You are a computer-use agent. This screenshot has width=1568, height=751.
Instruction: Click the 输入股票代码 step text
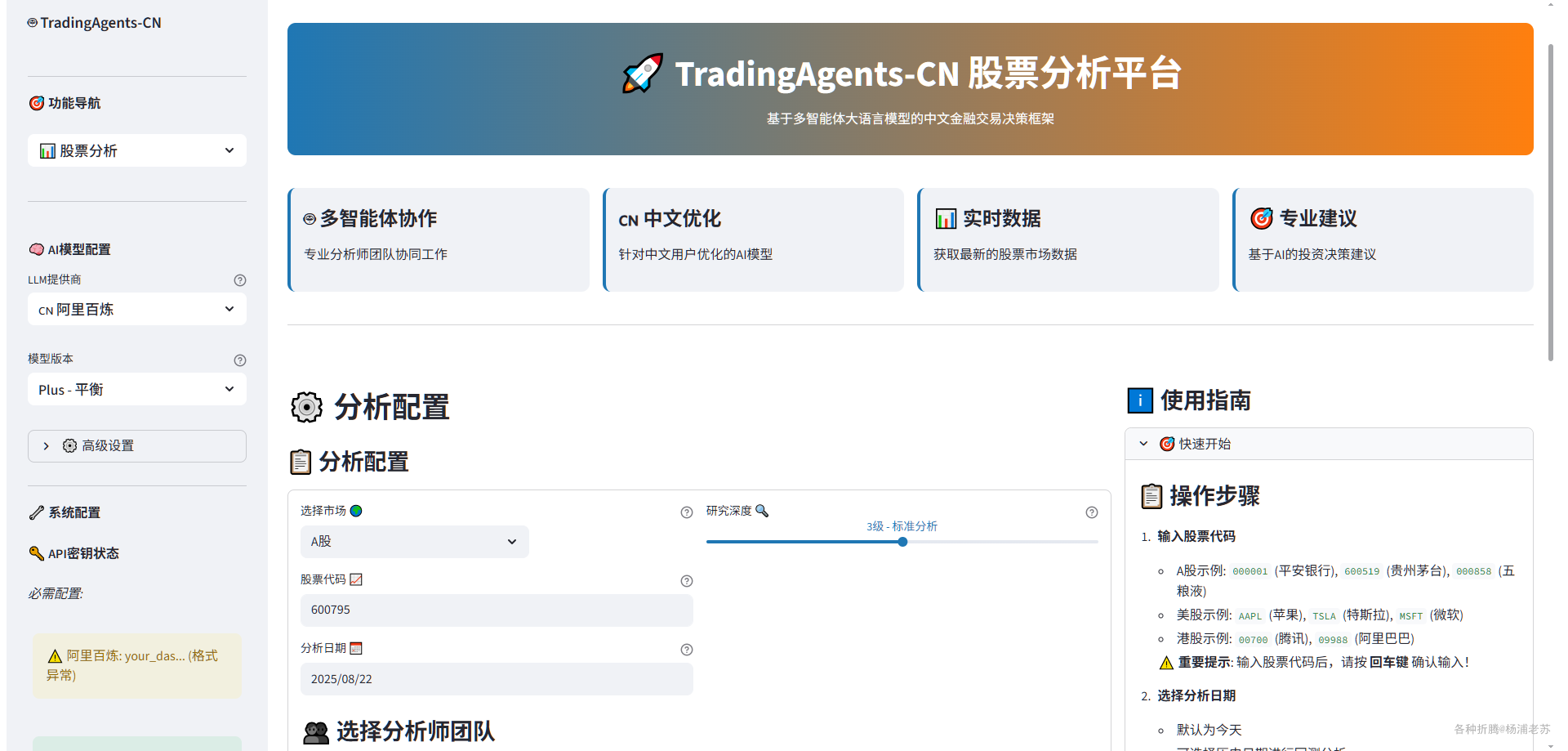click(x=1196, y=537)
